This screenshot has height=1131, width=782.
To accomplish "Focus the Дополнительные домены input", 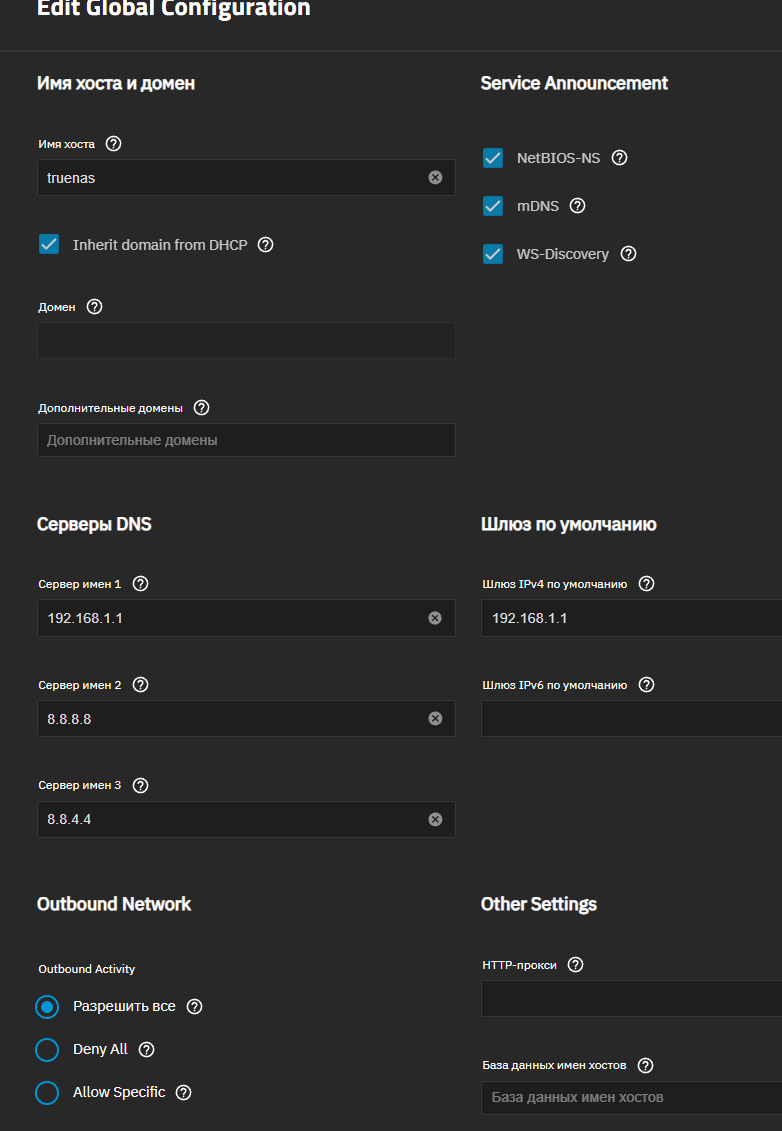I will pyautogui.click(x=245, y=440).
